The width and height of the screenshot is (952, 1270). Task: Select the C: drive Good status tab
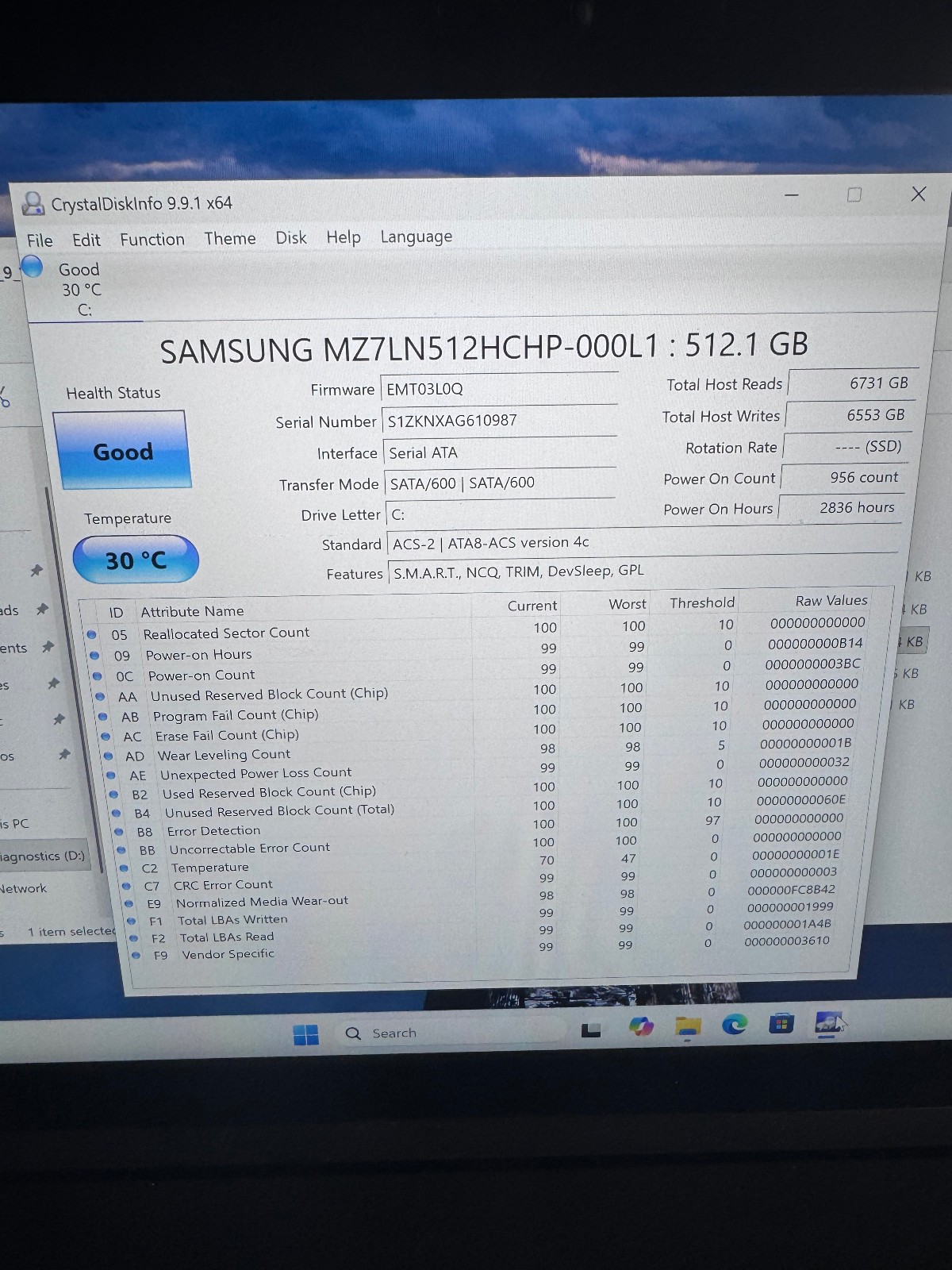(x=79, y=289)
